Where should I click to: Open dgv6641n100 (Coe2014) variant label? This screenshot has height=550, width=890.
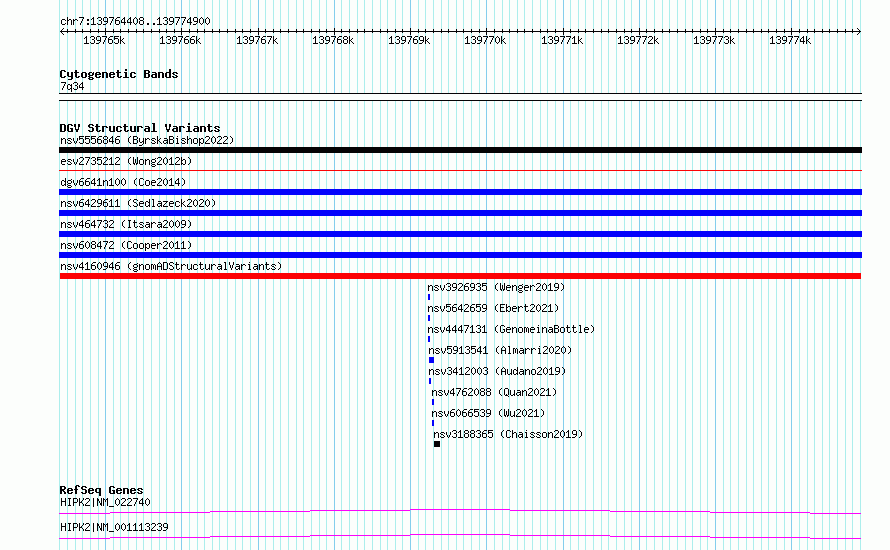coord(123,182)
